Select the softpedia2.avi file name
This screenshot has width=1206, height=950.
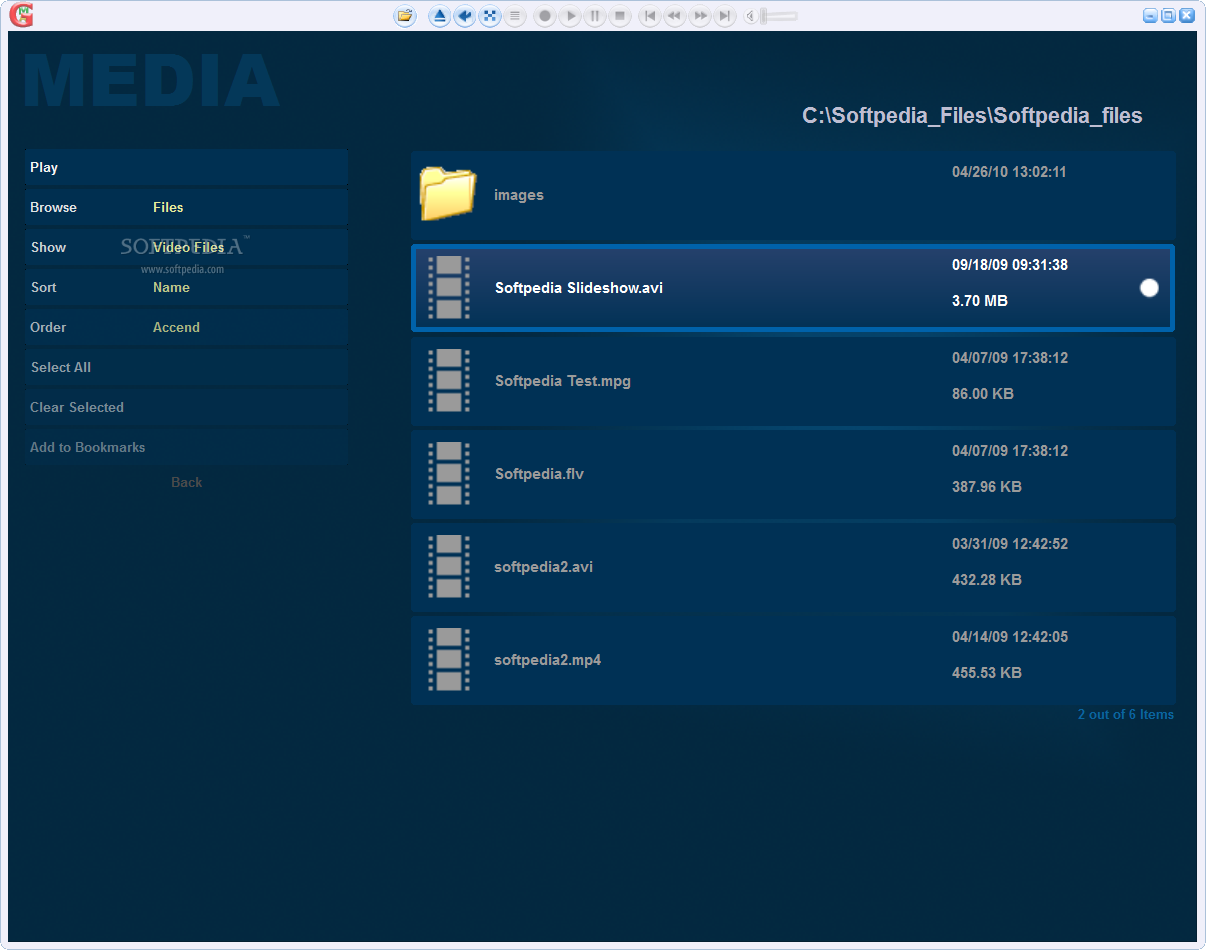[544, 567]
